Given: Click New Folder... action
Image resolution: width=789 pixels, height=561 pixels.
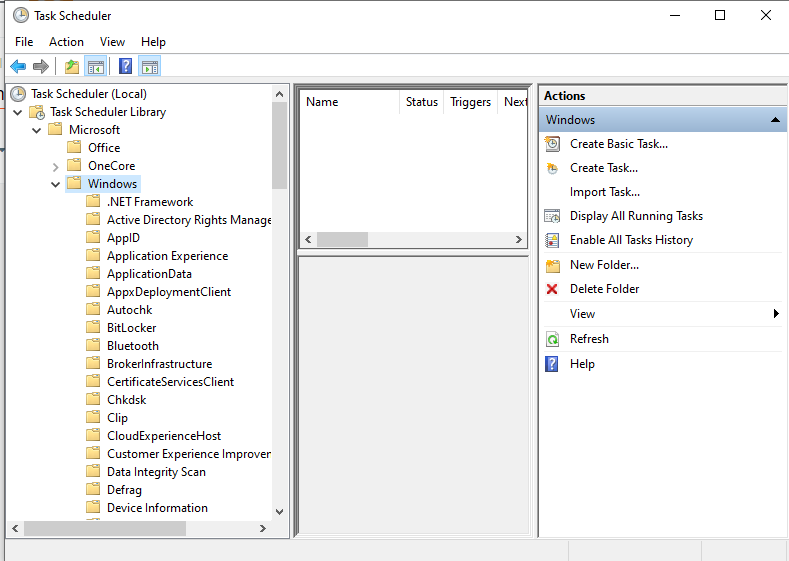Looking at the screenshot, I should click(x=604, y=265).
